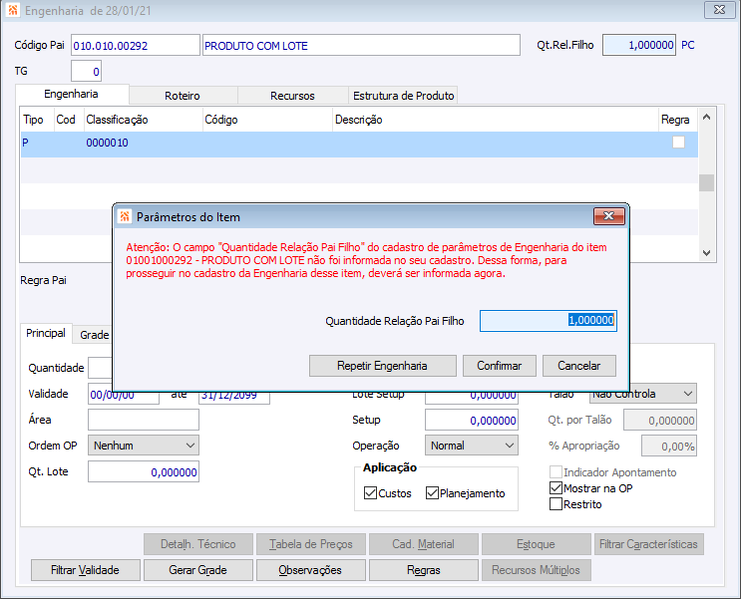Image resolution: width=741 pixels, height=599 pixels.
Task: Click the Detalh. Técnico button
Action: tap(198, 544)
